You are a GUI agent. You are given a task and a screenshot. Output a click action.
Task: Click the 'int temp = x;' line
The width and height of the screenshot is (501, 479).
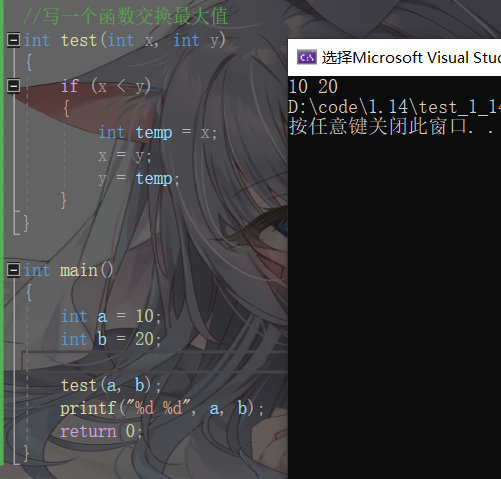tap(158, 132)
